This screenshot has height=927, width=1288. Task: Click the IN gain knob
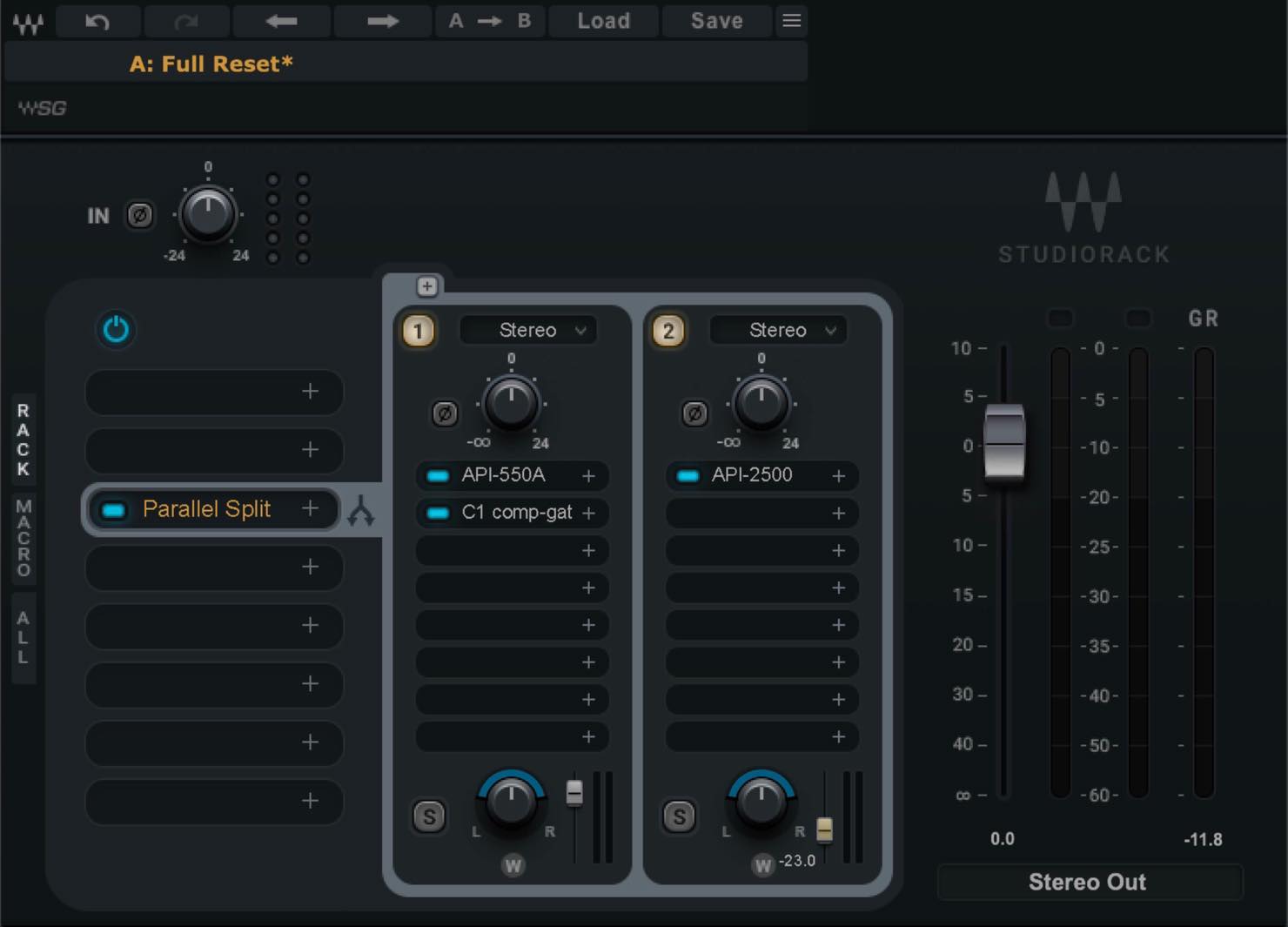pos(208,213)
